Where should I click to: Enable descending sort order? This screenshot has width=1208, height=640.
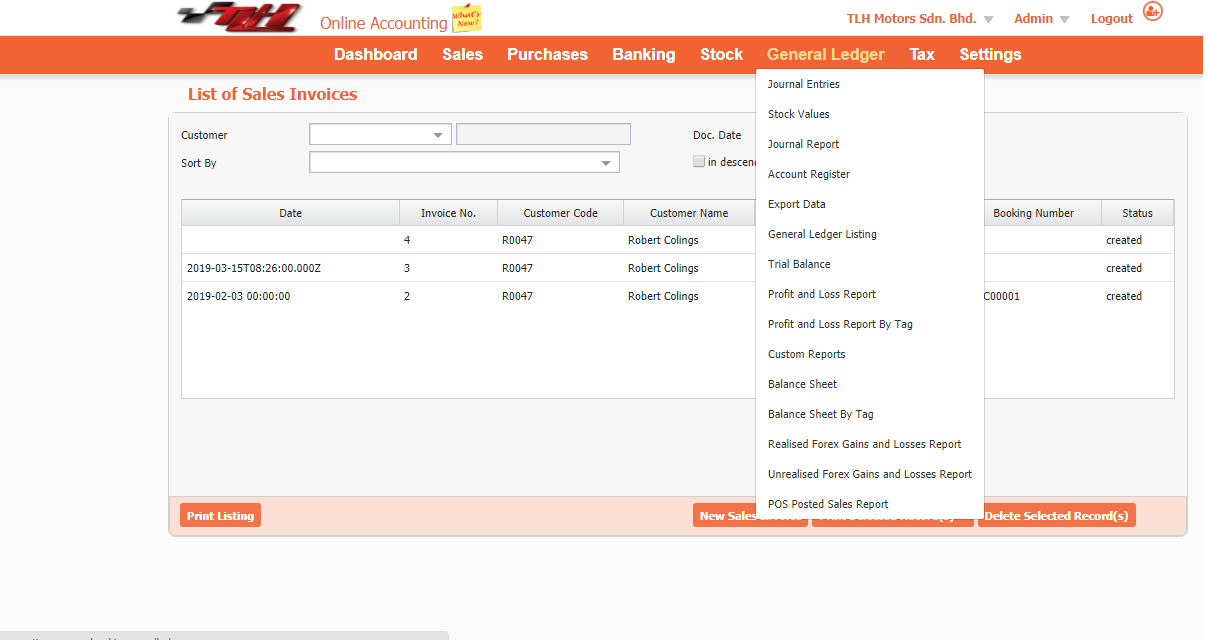699,161
